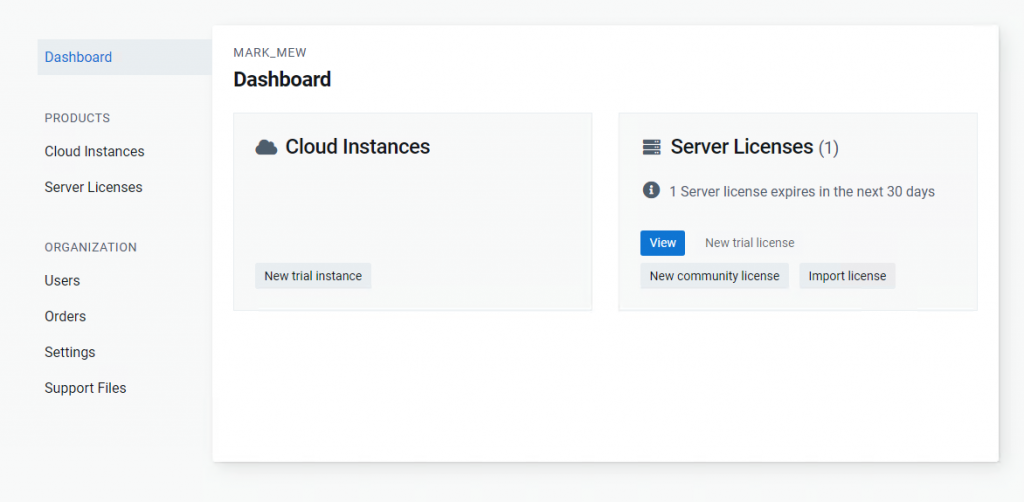Click the New trial license link

pos(749,243)
